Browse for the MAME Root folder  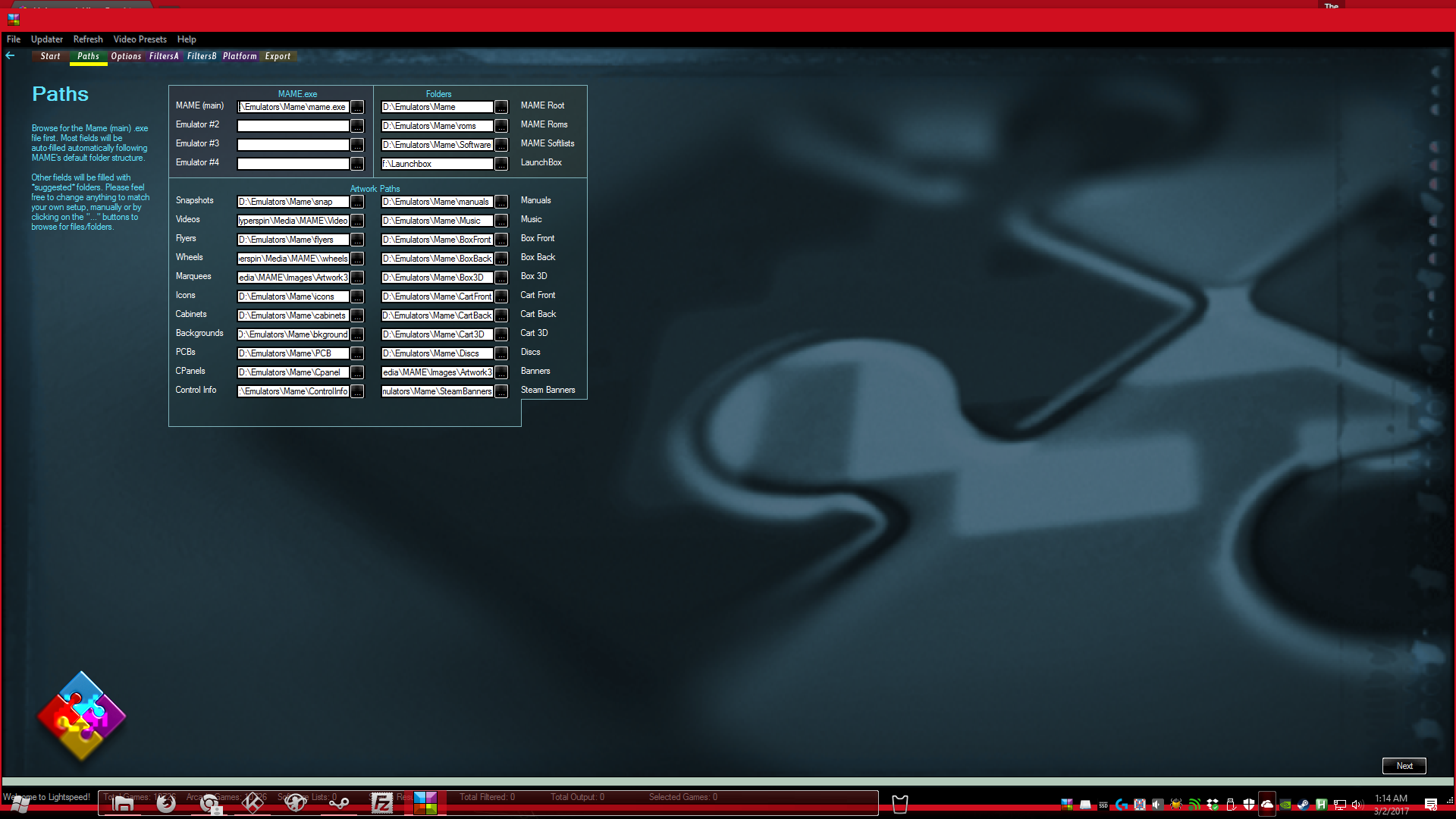click(x=501, y=107)
